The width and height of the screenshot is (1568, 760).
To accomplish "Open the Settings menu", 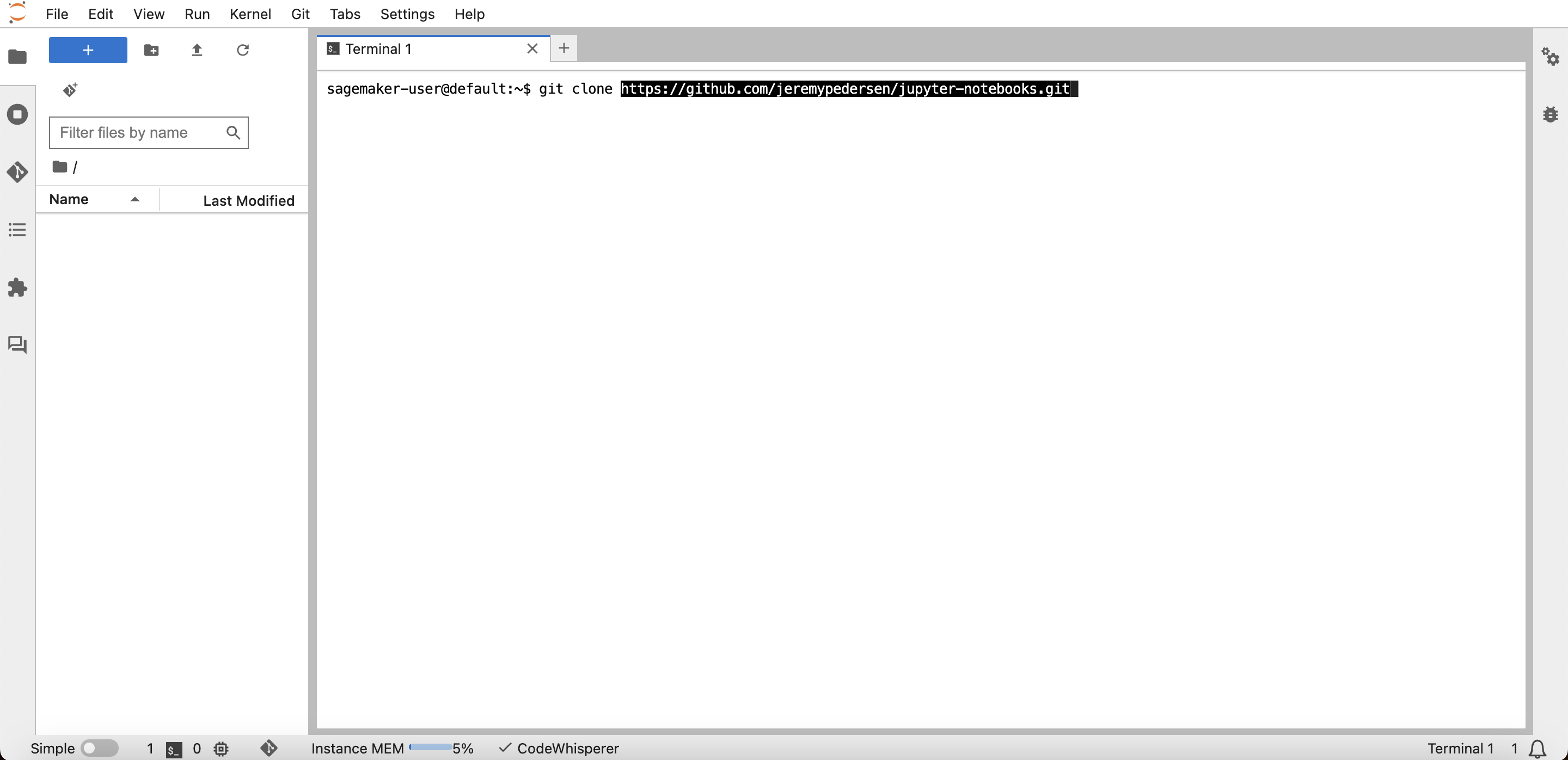I will tap(407, 14).
